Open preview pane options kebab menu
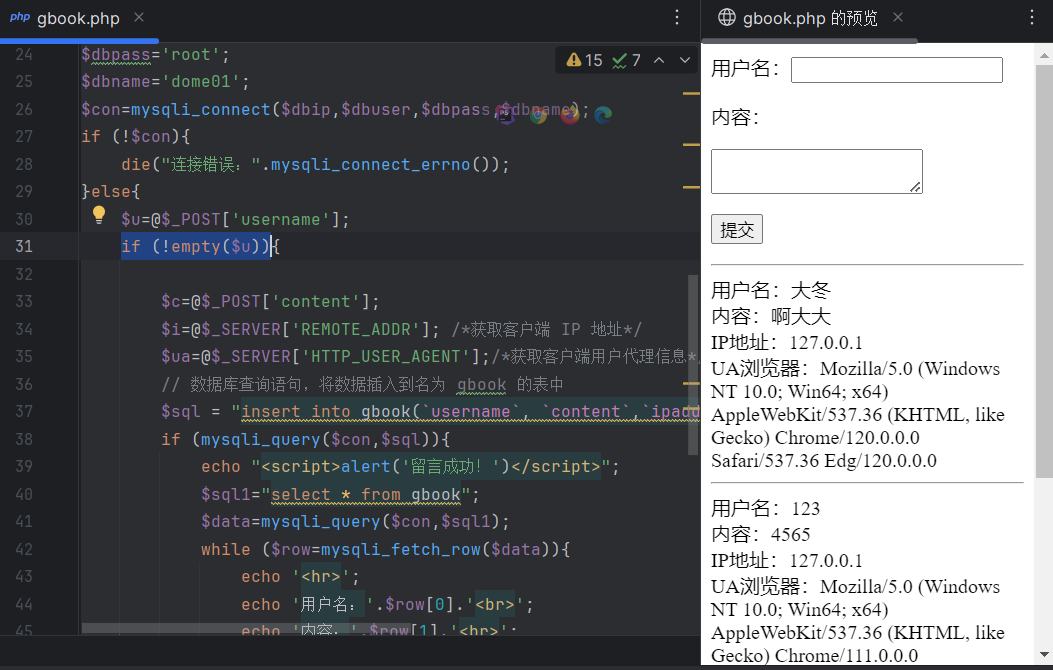This screenshot has height=670, width=1053. click(1032, 17)
